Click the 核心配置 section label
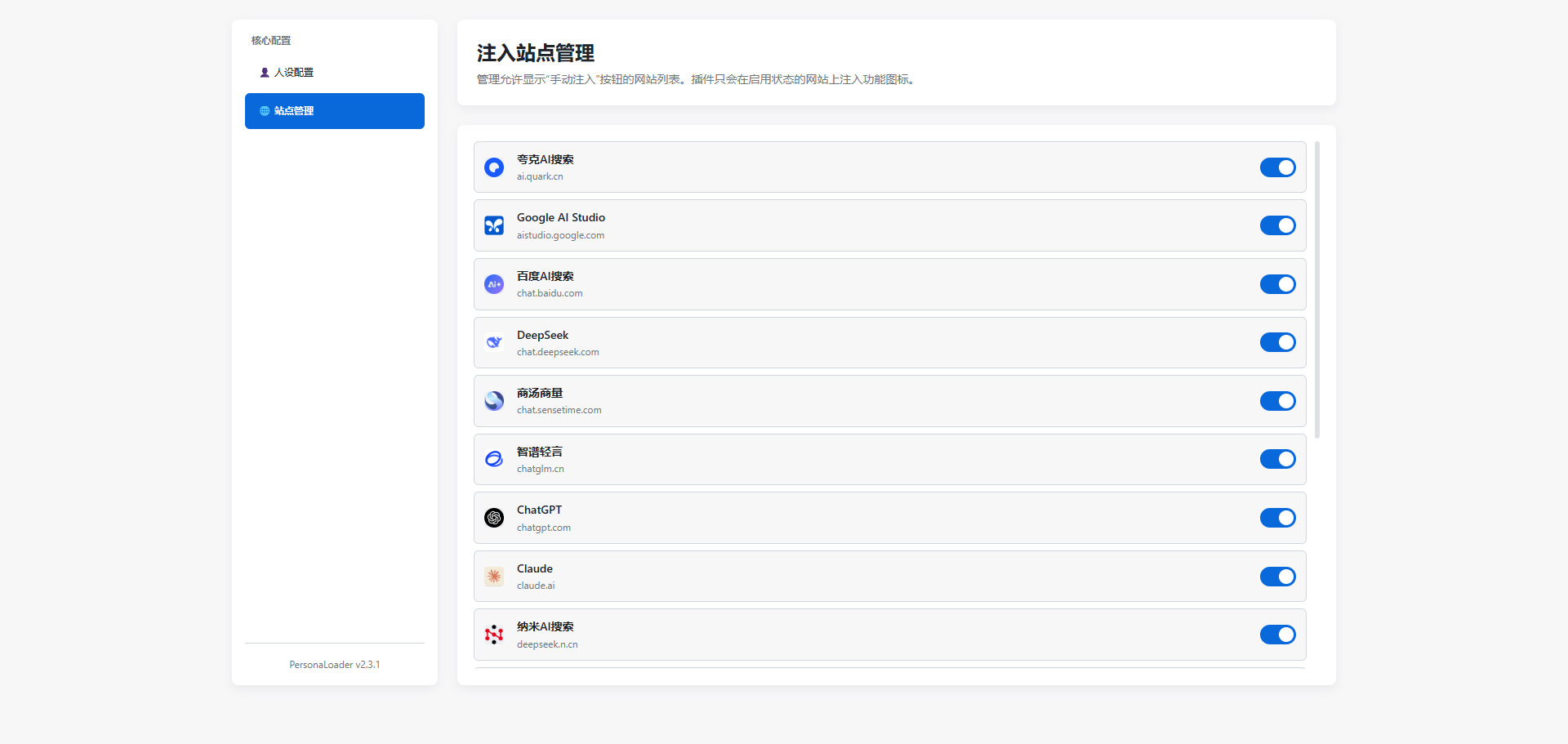Screen dimensions: 1568x744 coord(271,40)
